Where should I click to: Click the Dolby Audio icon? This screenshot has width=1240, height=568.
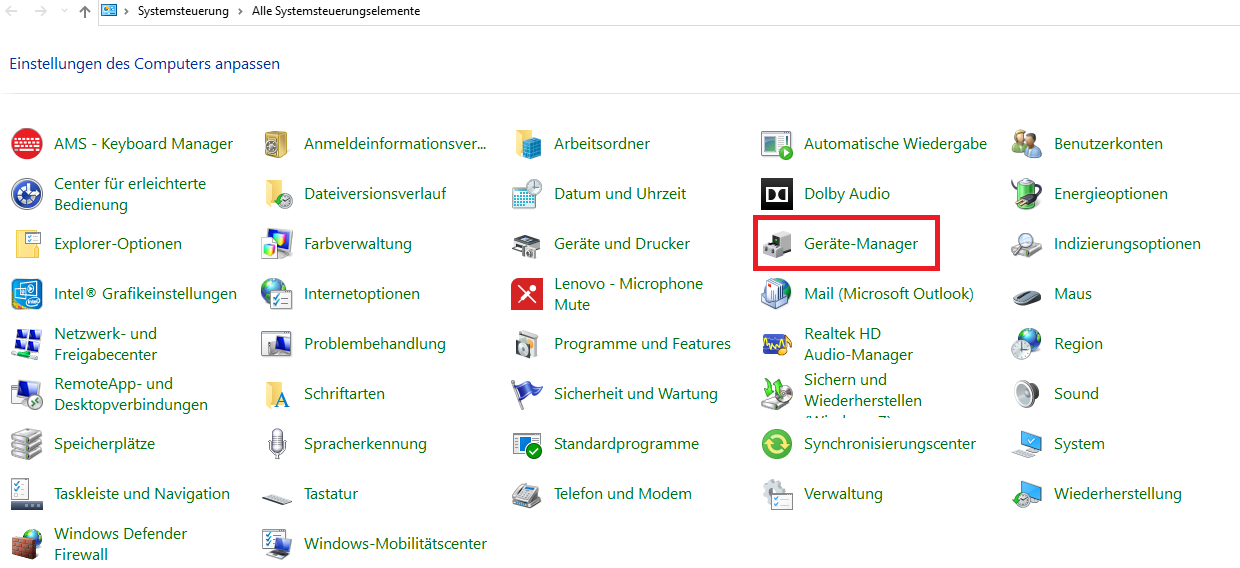click(x=777, y=194)
